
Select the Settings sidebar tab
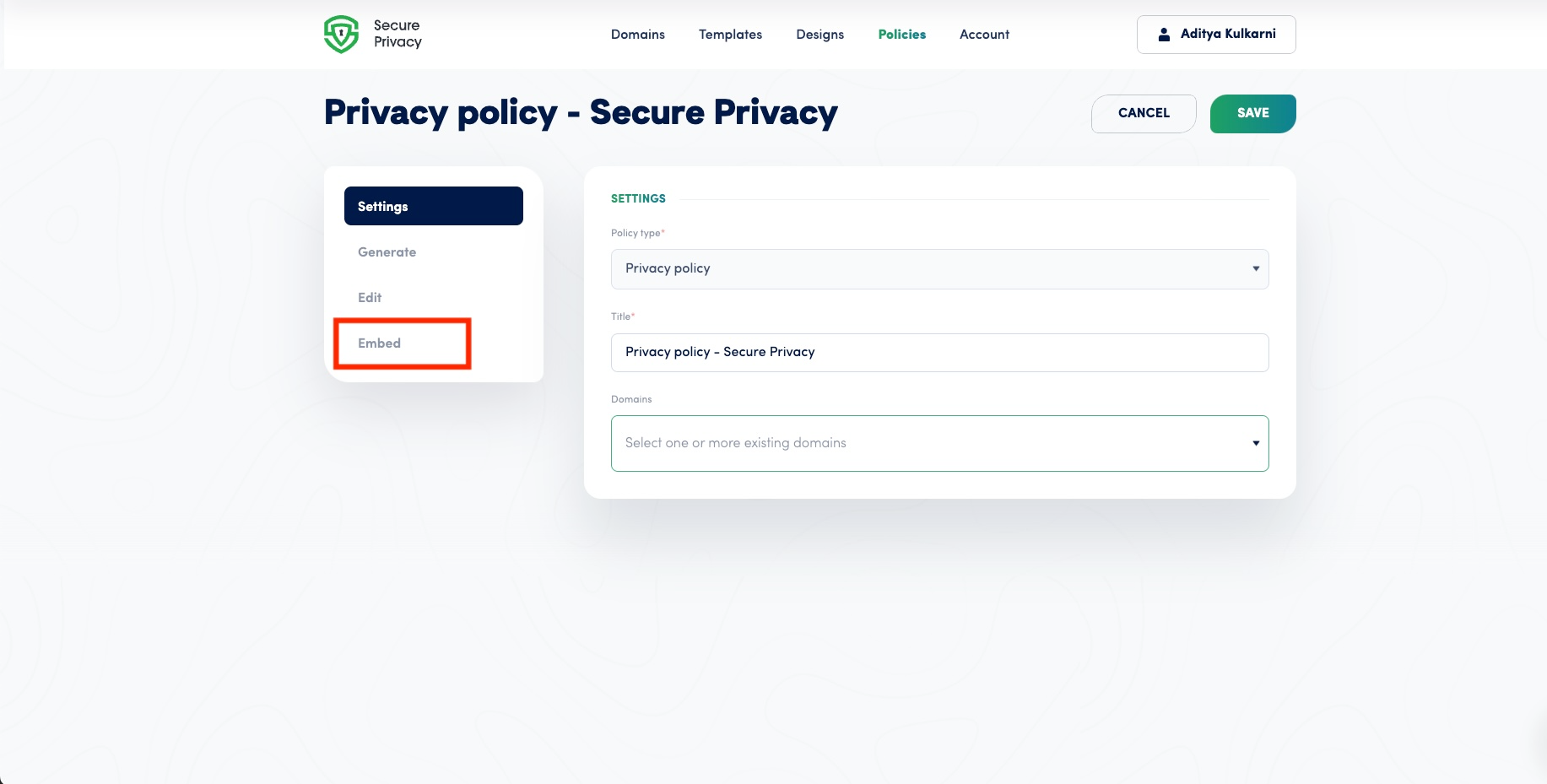click(433, 206)
